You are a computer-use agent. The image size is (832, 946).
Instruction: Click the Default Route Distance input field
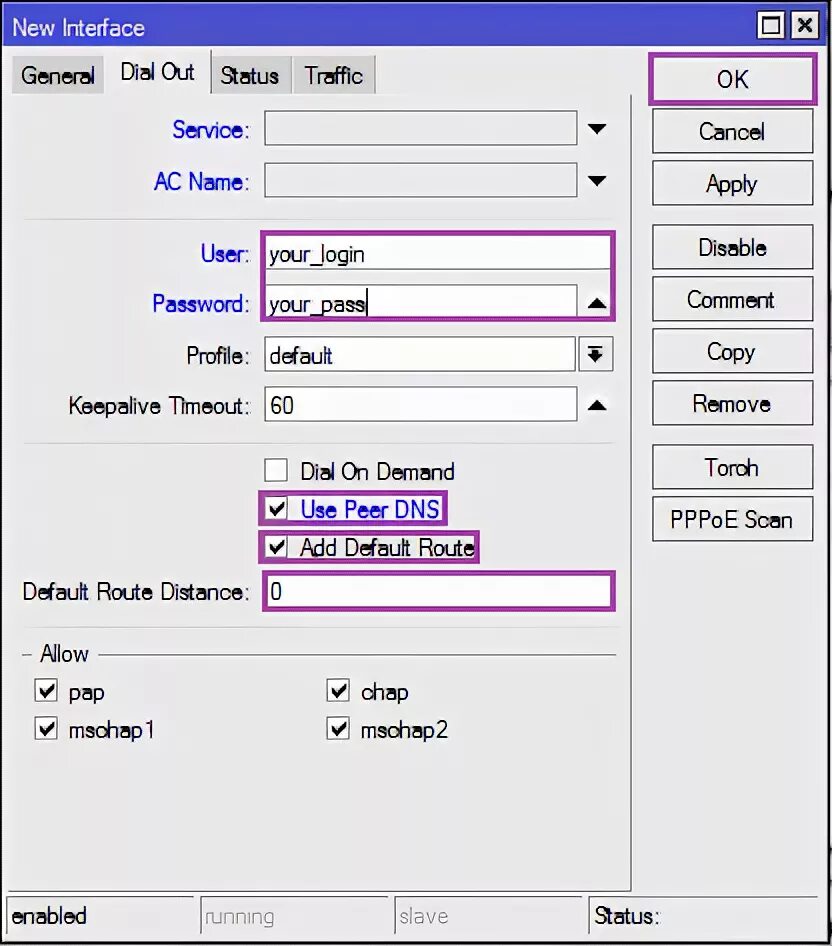tap(437, 591)
